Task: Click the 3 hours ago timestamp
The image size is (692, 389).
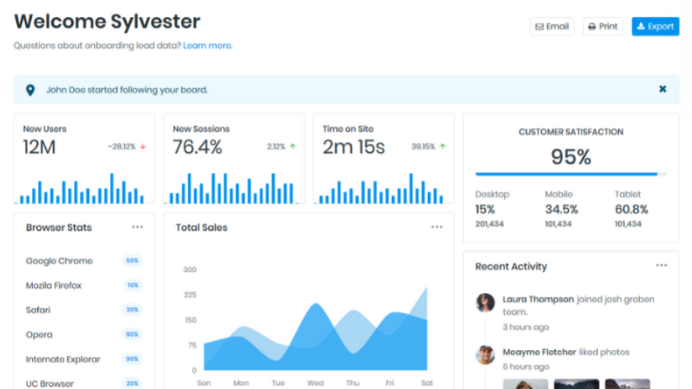Action: (526, 327)
